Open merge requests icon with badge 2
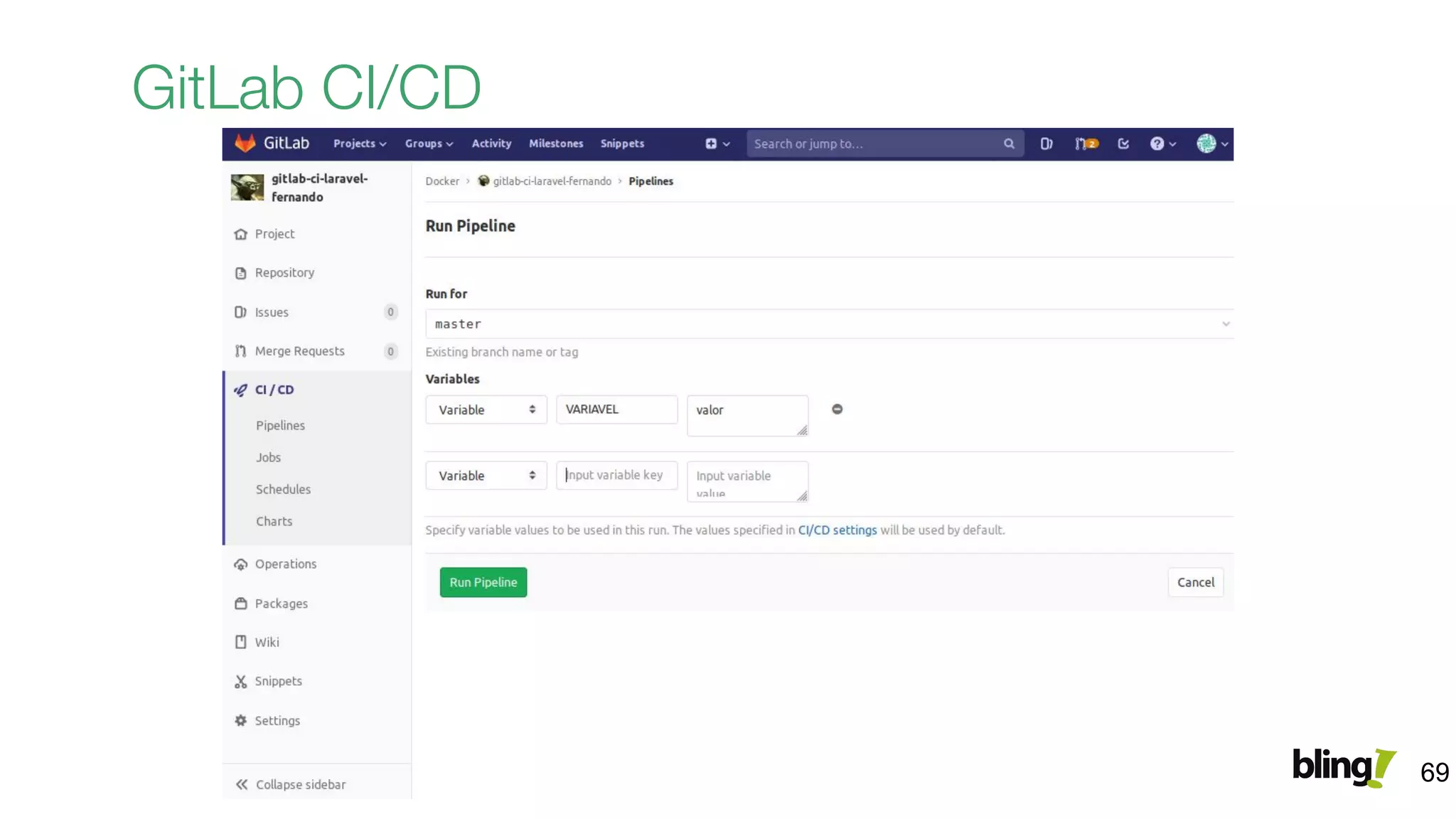 [1086, 144]
